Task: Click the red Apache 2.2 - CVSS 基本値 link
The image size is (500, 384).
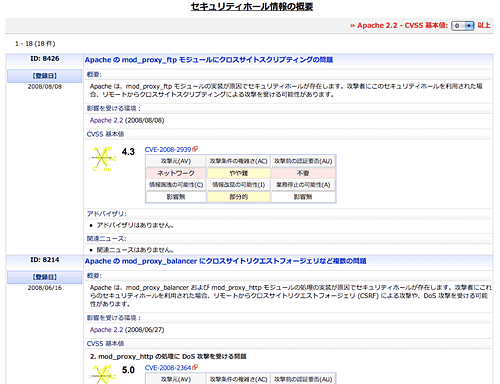Action: click(399, 26)
